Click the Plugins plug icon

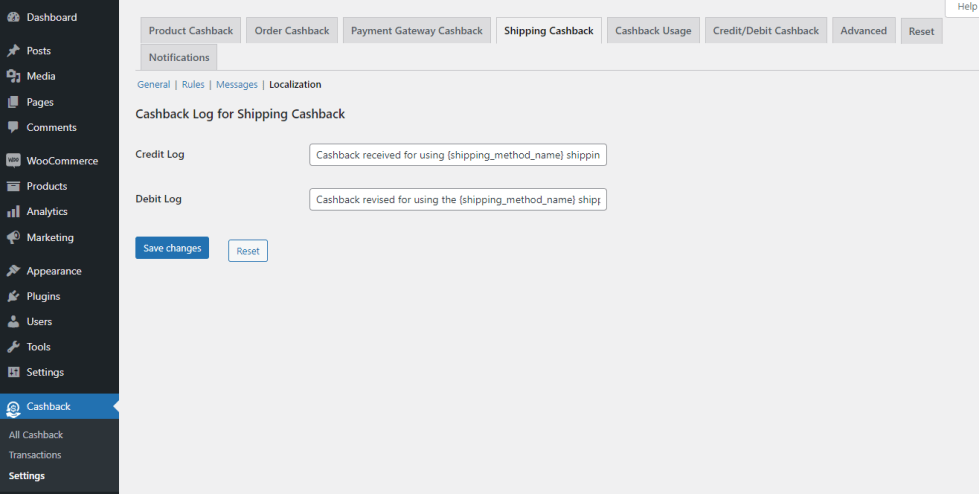tap(13, 297)
